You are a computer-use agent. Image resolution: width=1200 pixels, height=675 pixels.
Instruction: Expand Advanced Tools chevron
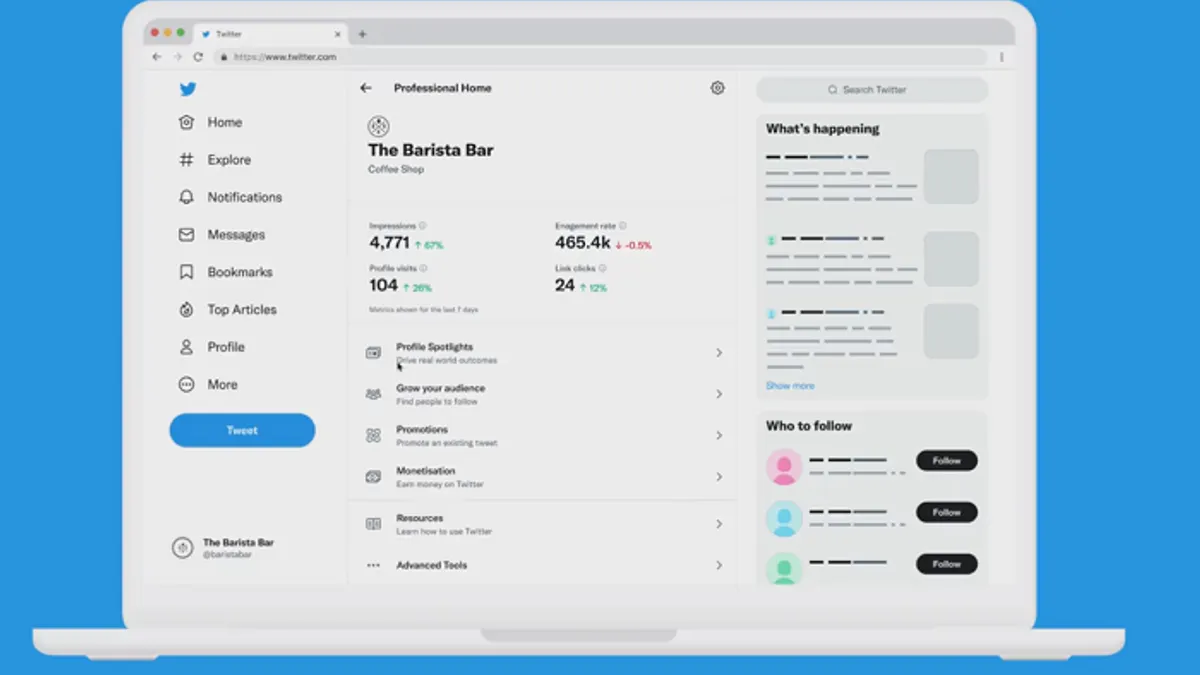[x=719, y=565]
